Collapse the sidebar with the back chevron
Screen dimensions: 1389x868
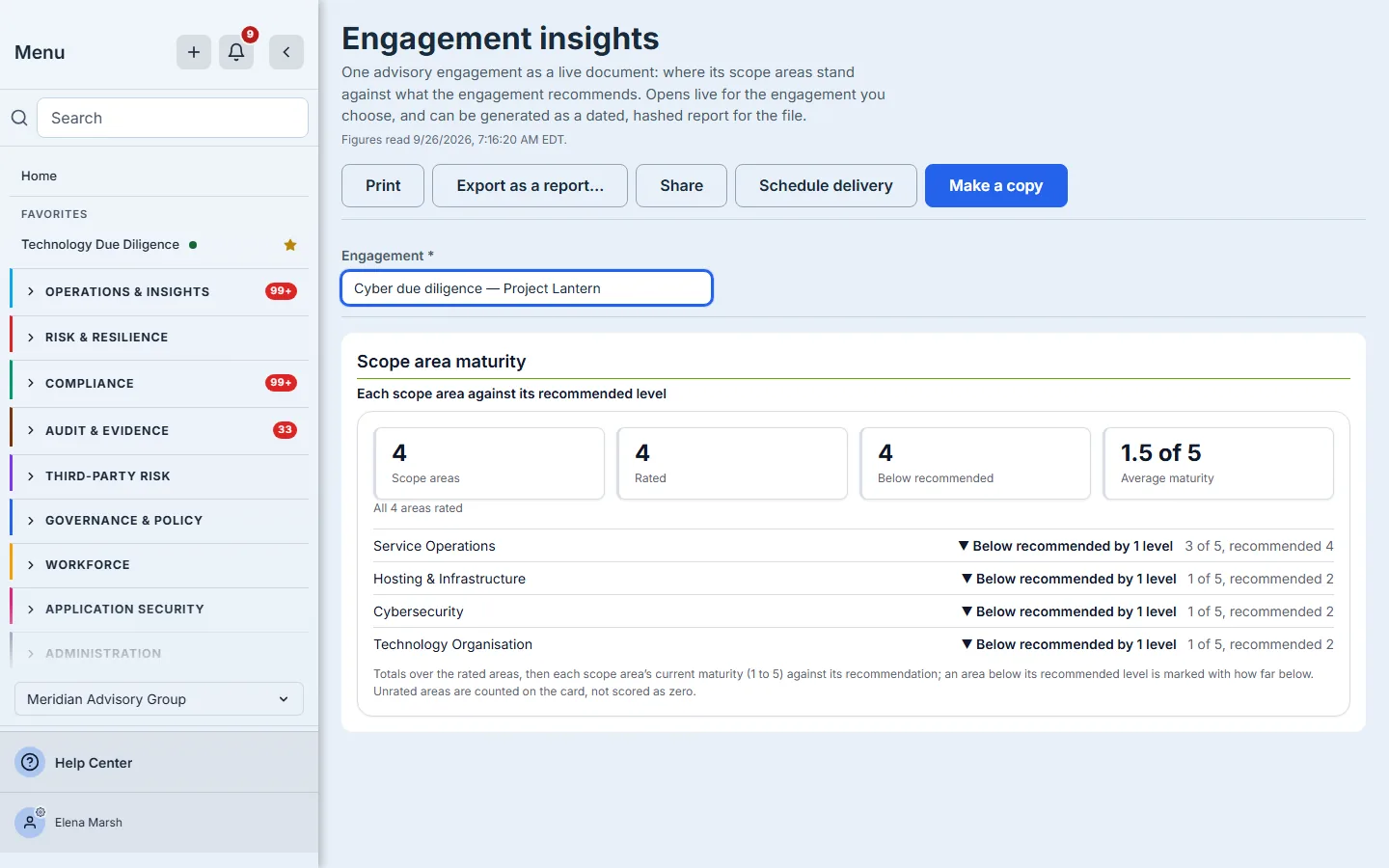point(286,52)
